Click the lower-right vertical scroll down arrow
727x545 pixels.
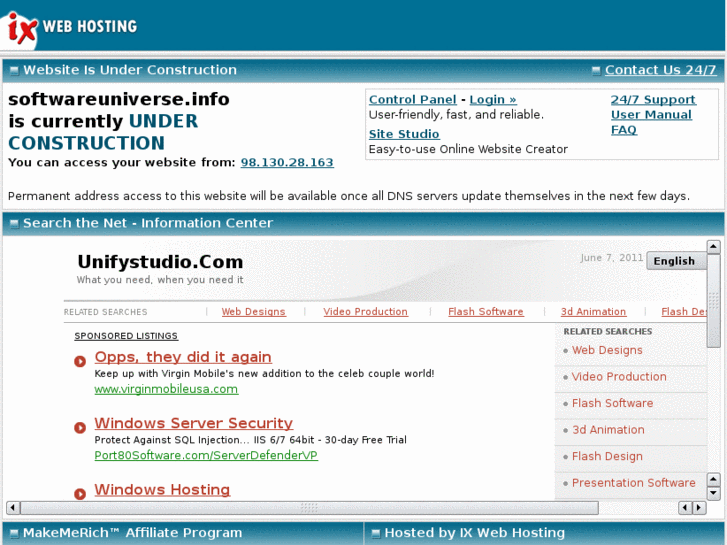click(x=713, y=493)
